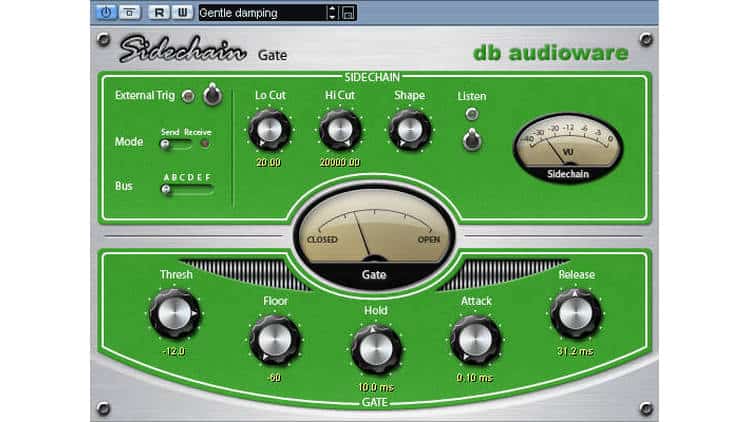Click the db audioware logo

click(x=551, y=53)
